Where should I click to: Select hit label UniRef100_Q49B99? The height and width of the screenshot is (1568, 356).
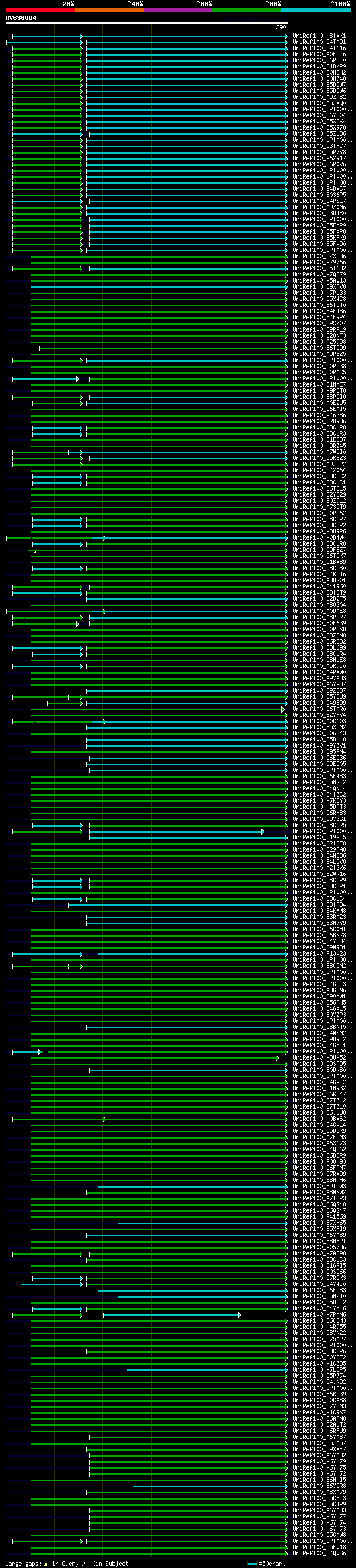coord(319,704)
